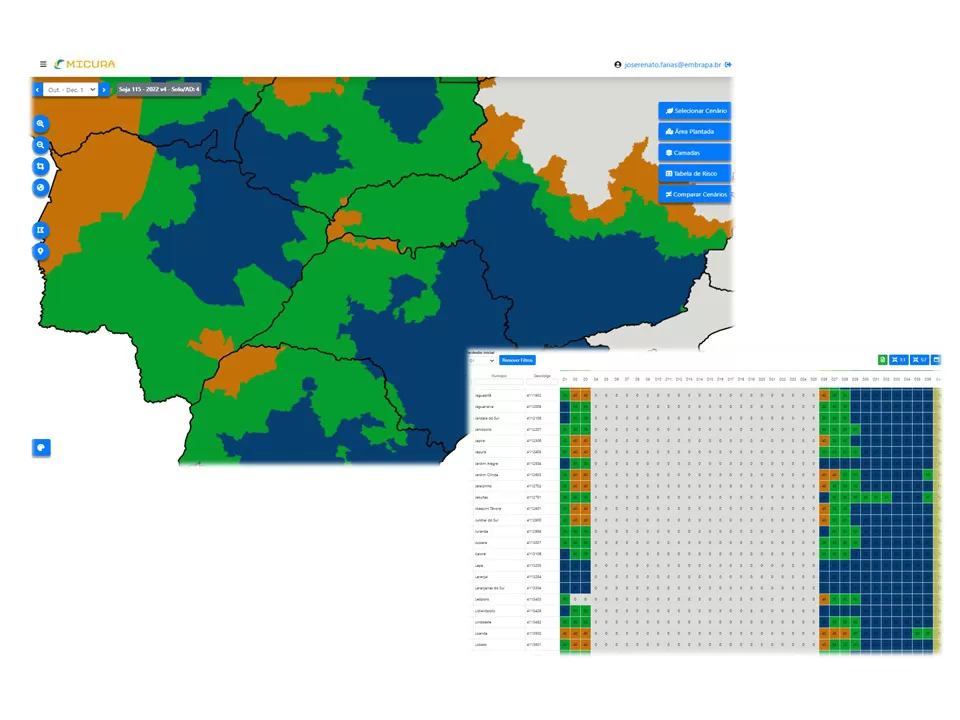Click the Município filter input field

pyautogui.click(x=499, y=382)
